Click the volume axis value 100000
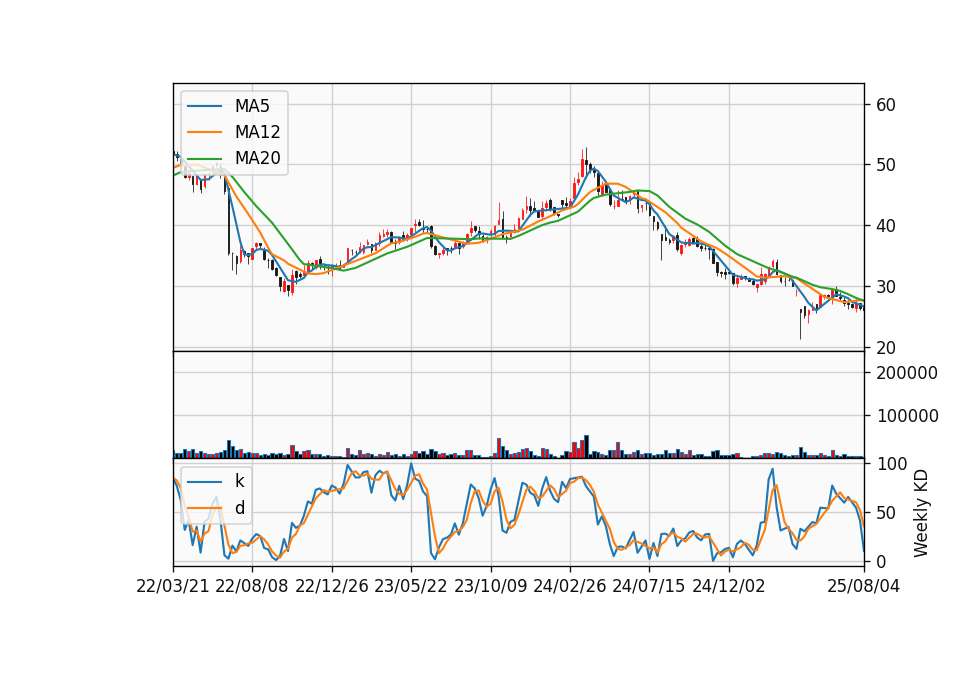960x690 pixels. (907, 416)
